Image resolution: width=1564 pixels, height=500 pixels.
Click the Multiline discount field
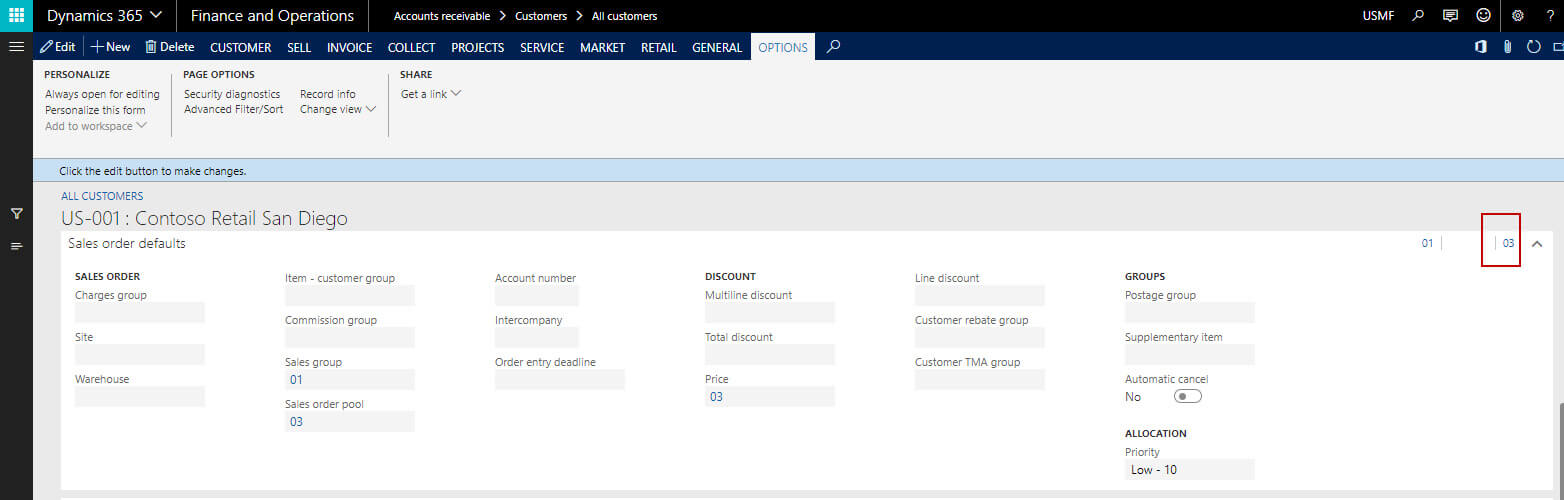tap(770, 312)
